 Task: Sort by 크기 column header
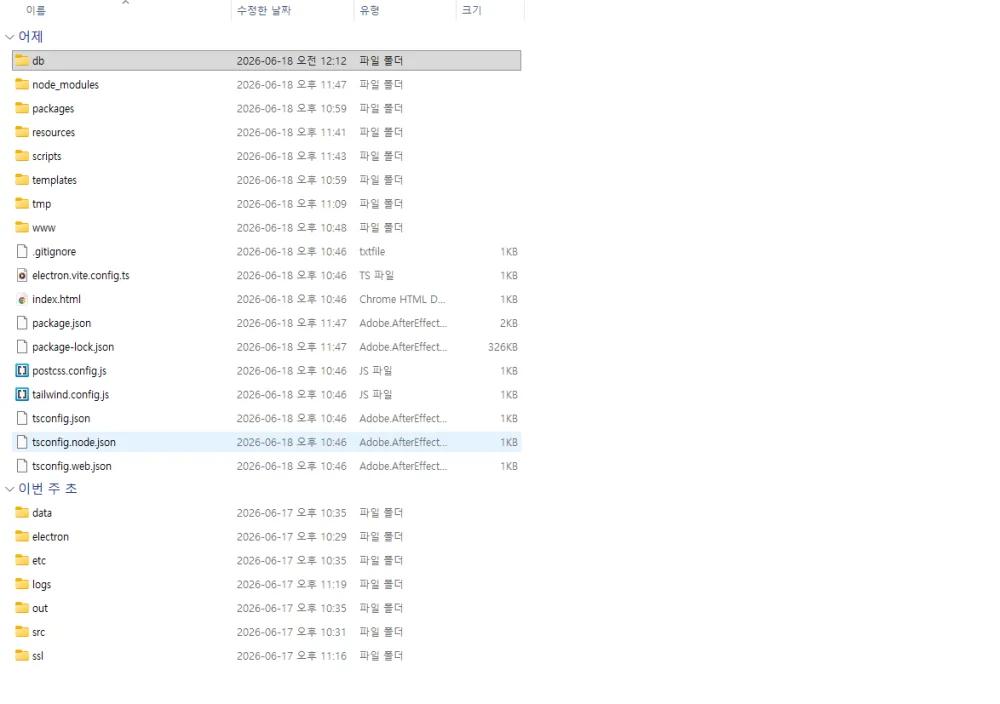(472, 10)
